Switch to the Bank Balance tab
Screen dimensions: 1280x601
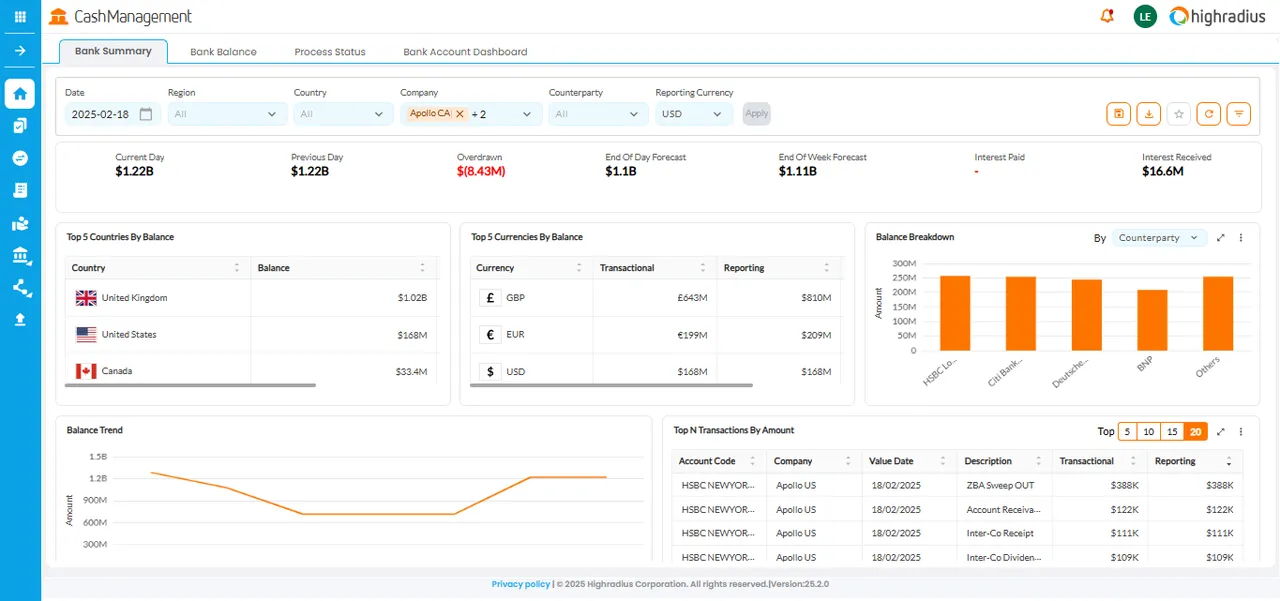[x=223, y=52]
